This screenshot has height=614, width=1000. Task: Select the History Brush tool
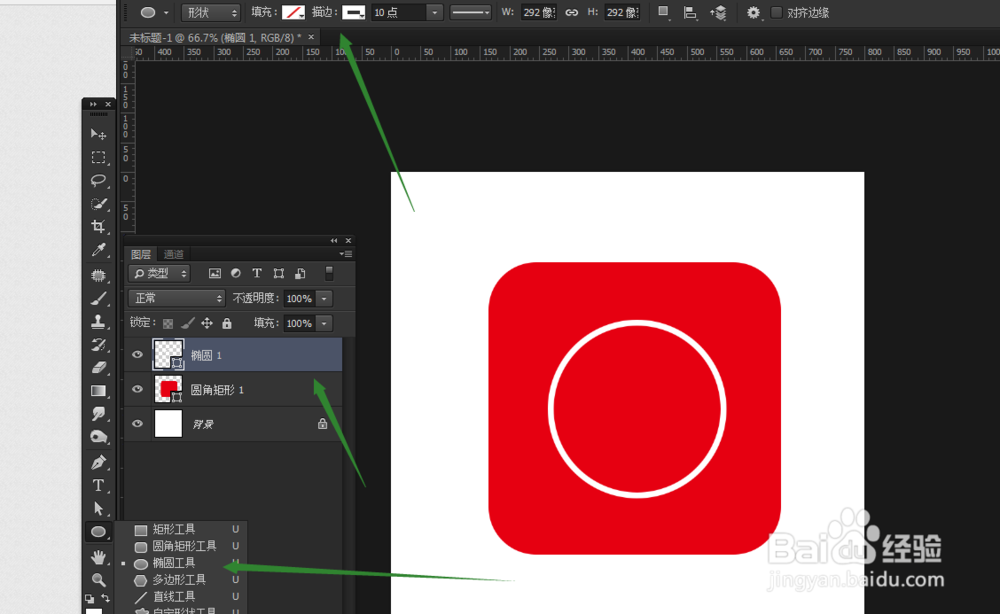pyautogui.click(x=98, y=344)
